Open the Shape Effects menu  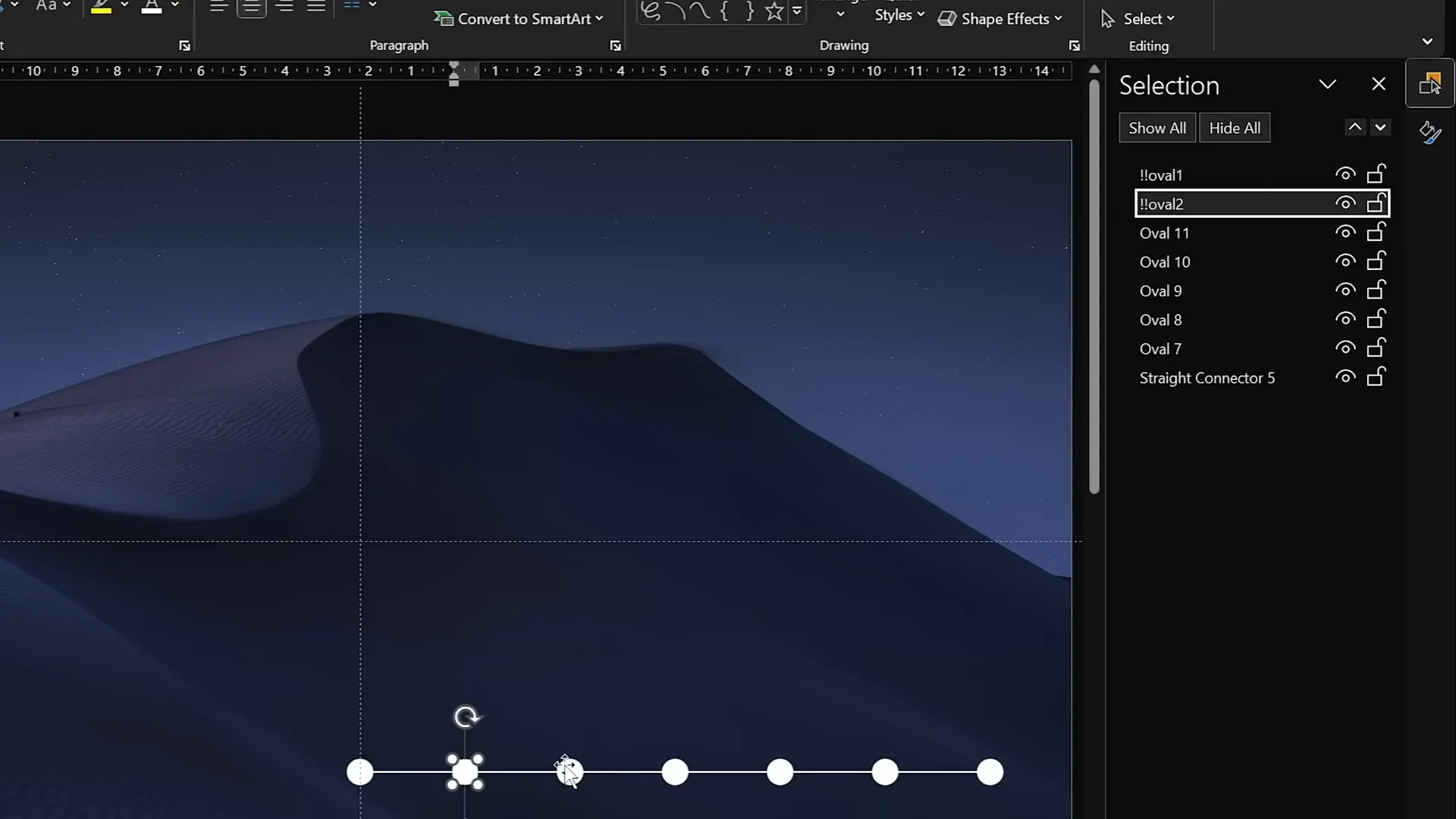click(x=999, y=19)
